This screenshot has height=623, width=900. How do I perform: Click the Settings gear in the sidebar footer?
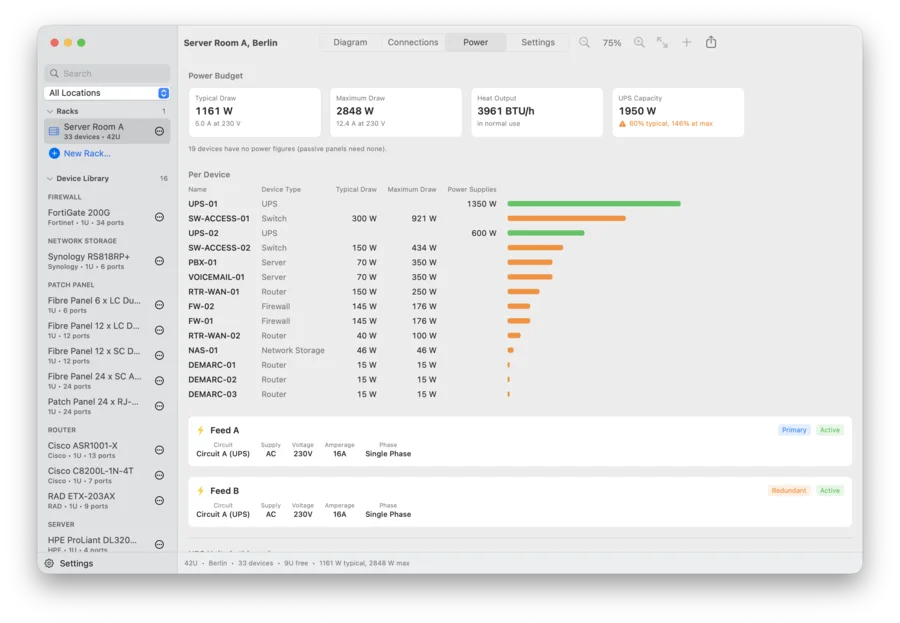pos(49,563)
